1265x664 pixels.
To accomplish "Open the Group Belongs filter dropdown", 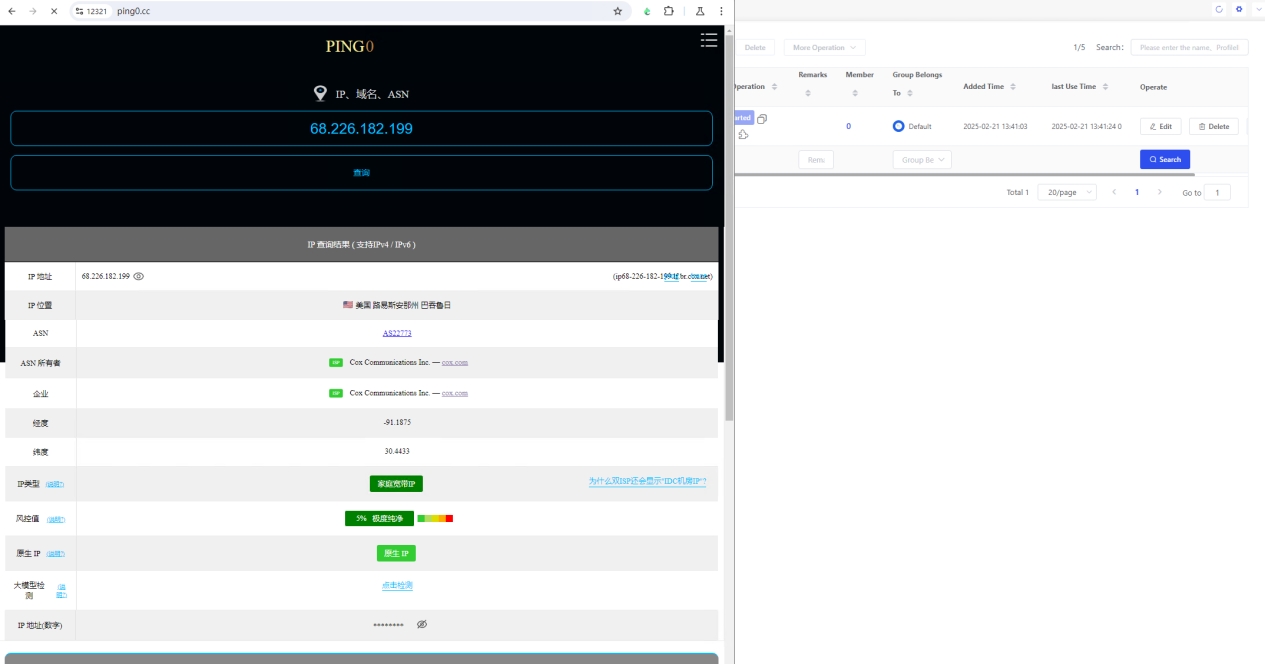I will tap(921, 160).
